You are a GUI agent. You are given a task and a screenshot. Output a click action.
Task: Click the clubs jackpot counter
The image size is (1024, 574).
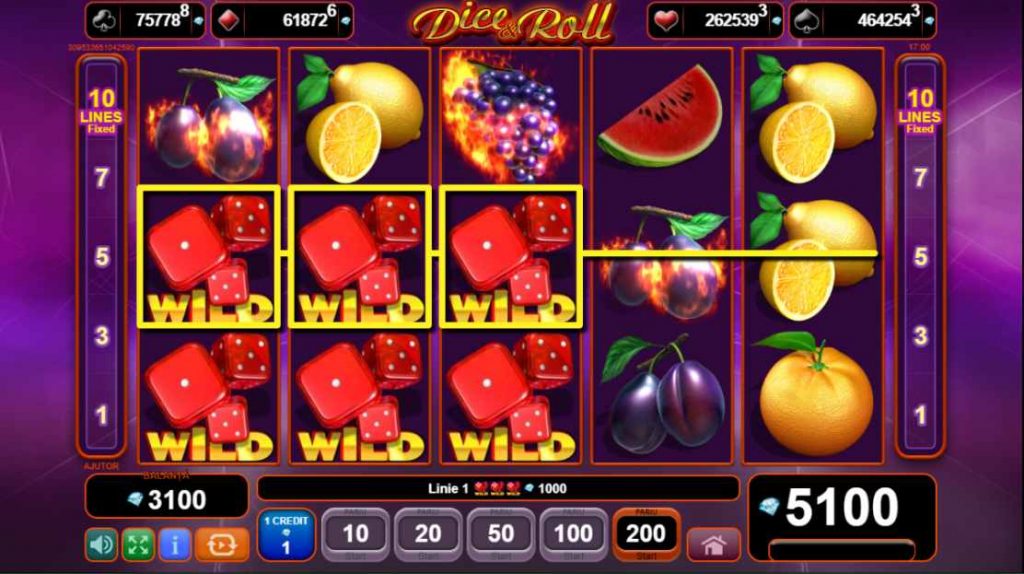click(x=145, y=20)
